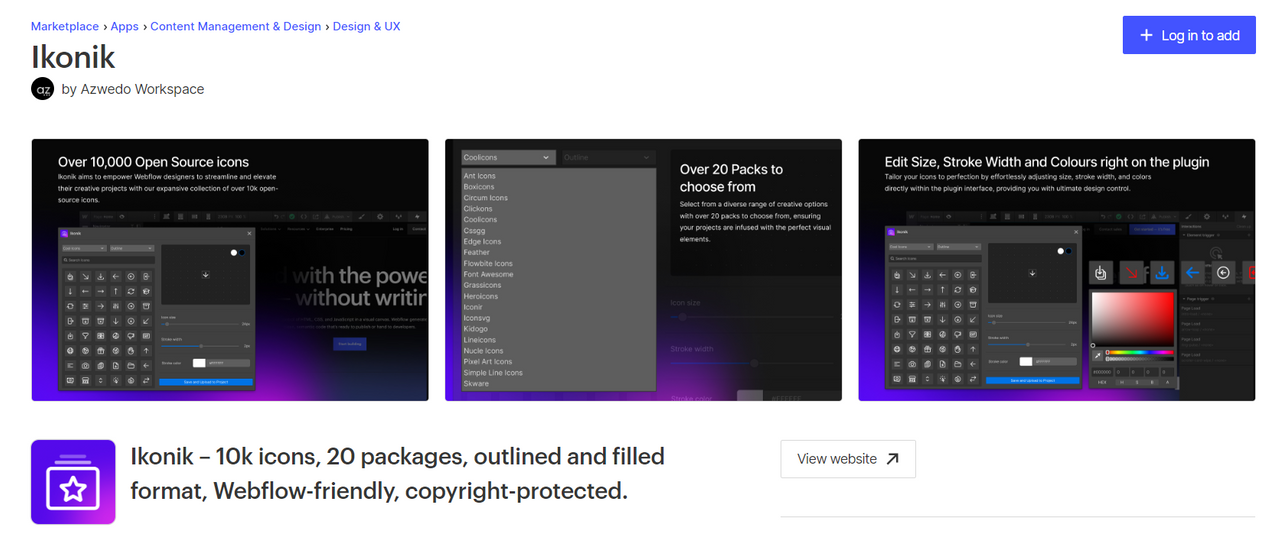Click the Log in to add button
Image resolution: width=1280 pixels, height=536 pixels.
[x=1189, y=35]
